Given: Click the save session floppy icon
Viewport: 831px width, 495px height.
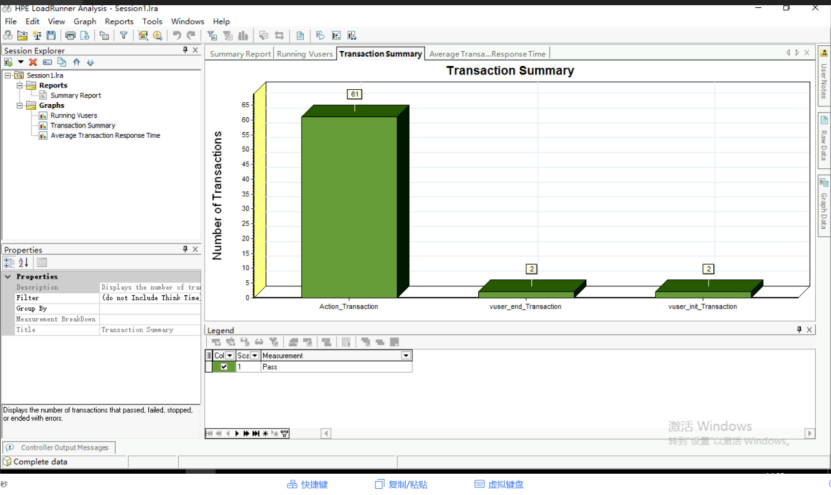Looking at the screenshot, I should pyautogui.click(x=51, y=36).
